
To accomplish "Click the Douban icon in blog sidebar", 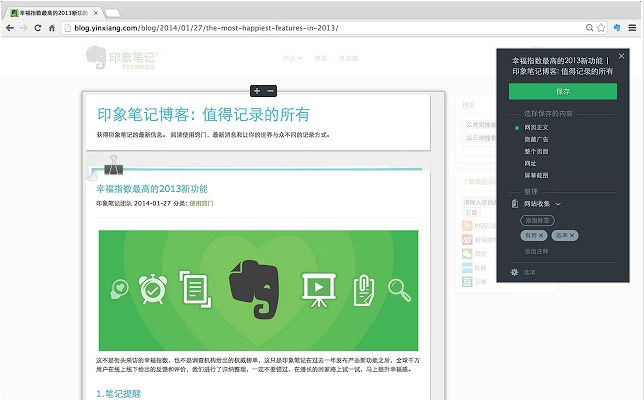I will coord(467,282).
